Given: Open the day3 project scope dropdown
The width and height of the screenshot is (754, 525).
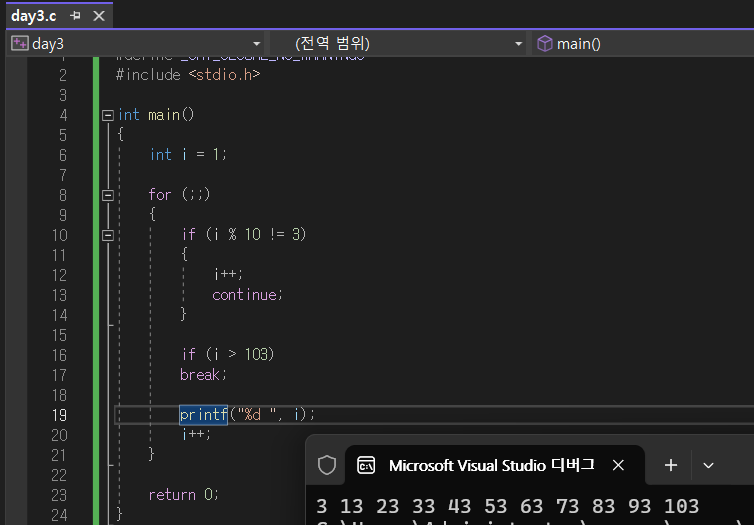Looking at the screenshot, I should point(257,44).
